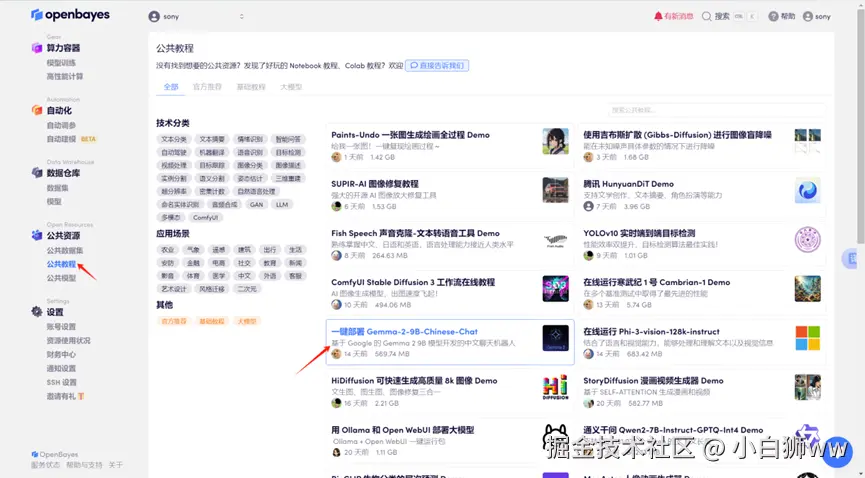Viewport: 865px width, 478px height.
Task: Click the openbayes logo
Action: (70, 15)
